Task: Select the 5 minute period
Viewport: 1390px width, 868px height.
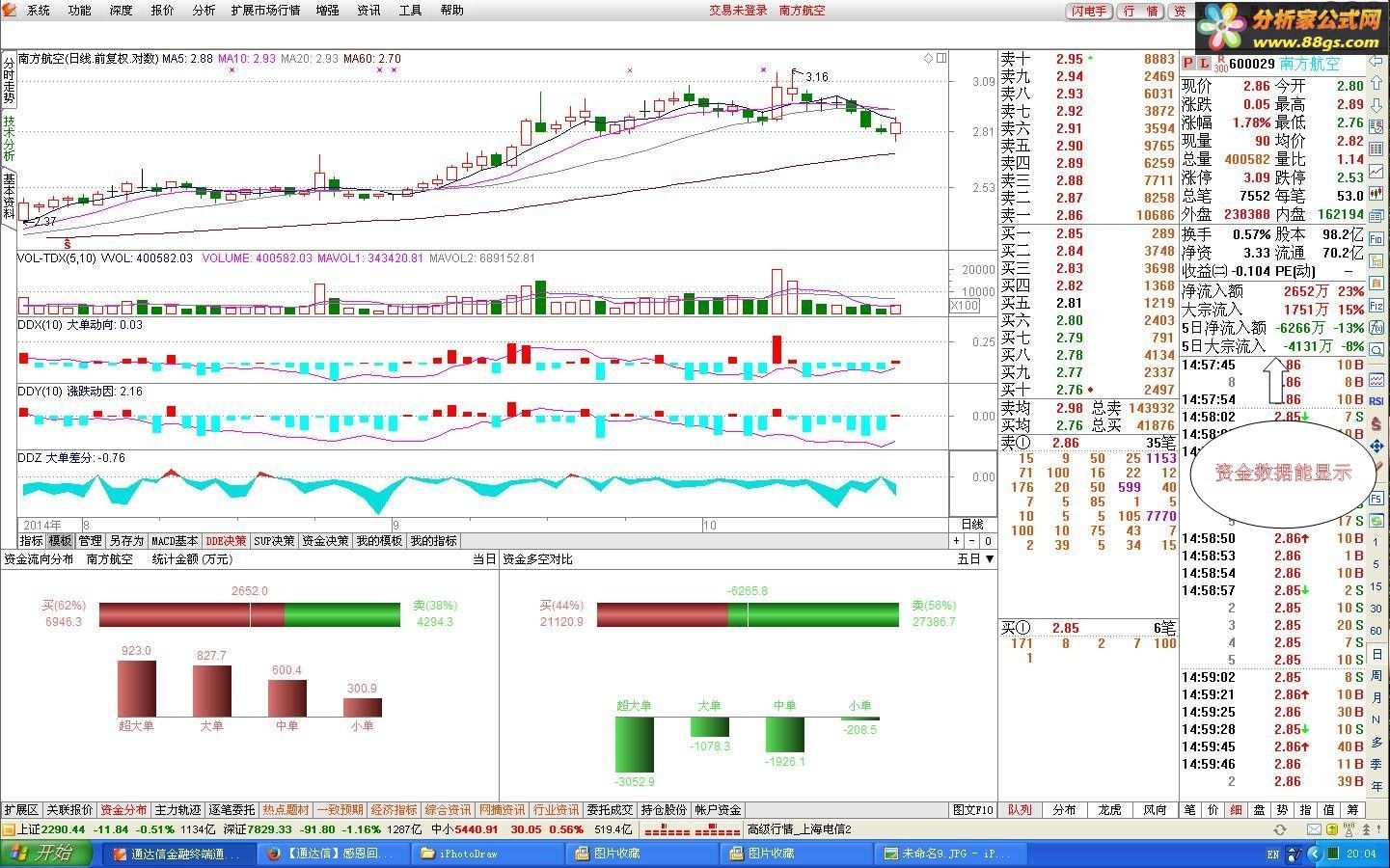Action: click(1376, 564)
